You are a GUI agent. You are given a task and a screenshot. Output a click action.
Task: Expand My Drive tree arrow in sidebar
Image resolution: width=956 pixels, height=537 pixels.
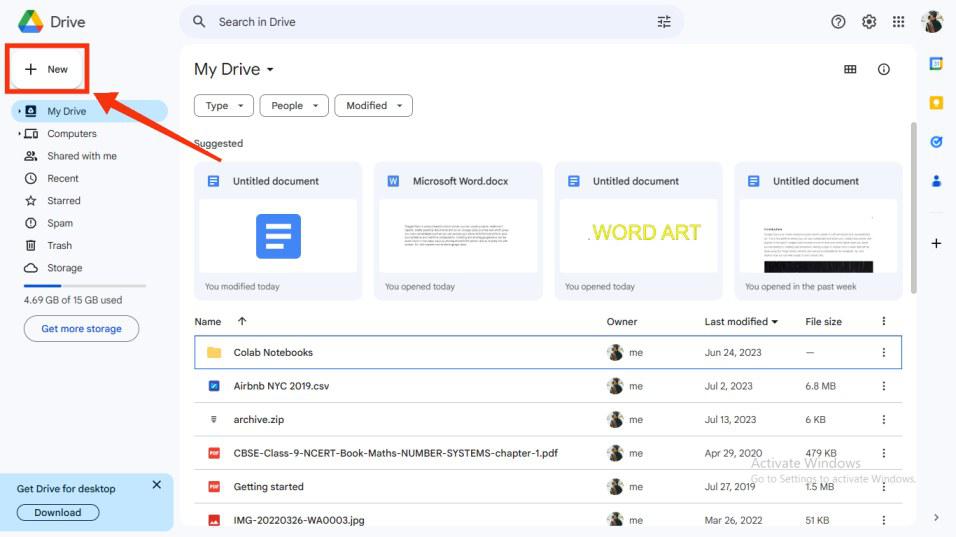point(19,111)
